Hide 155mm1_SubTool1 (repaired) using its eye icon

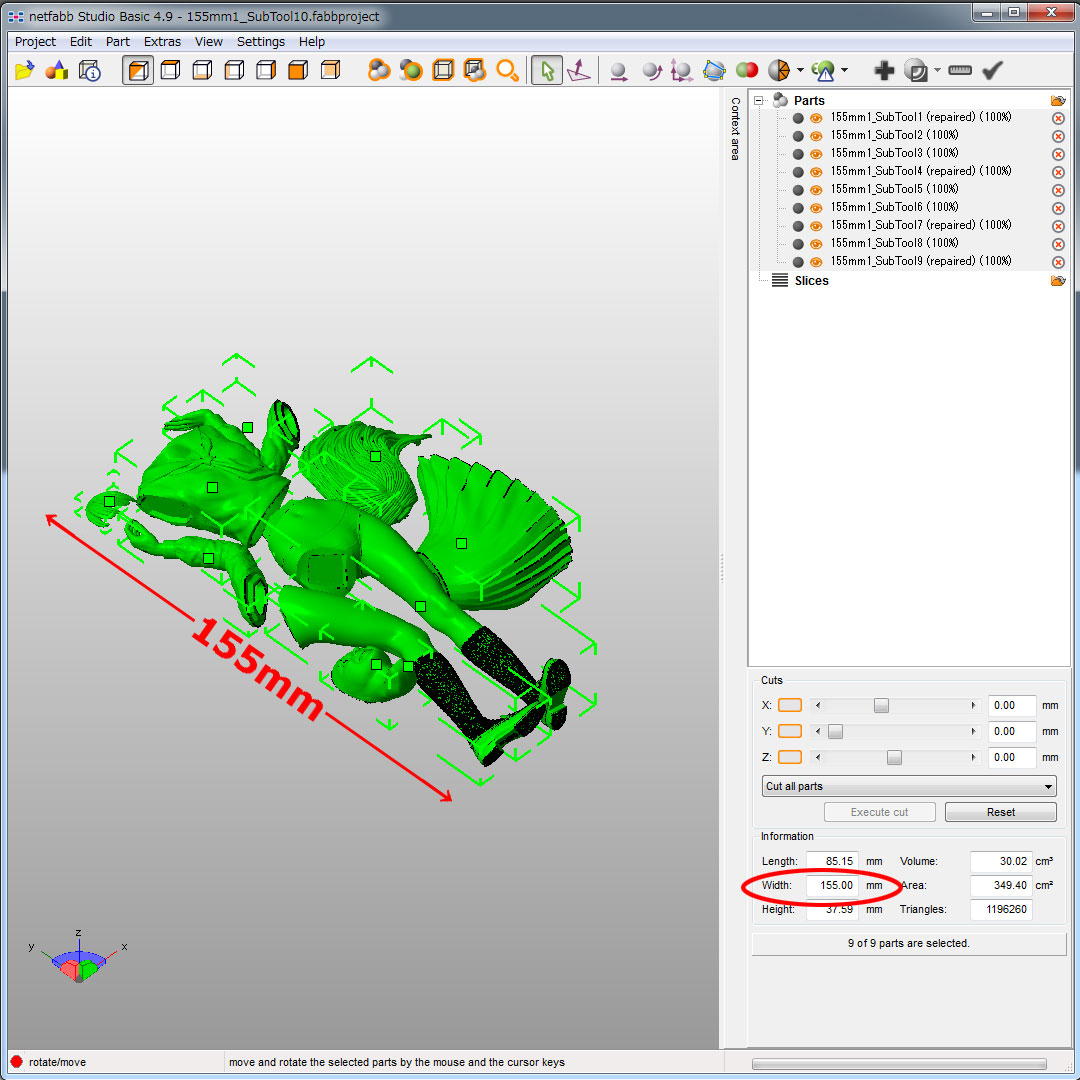pos(816,118)
